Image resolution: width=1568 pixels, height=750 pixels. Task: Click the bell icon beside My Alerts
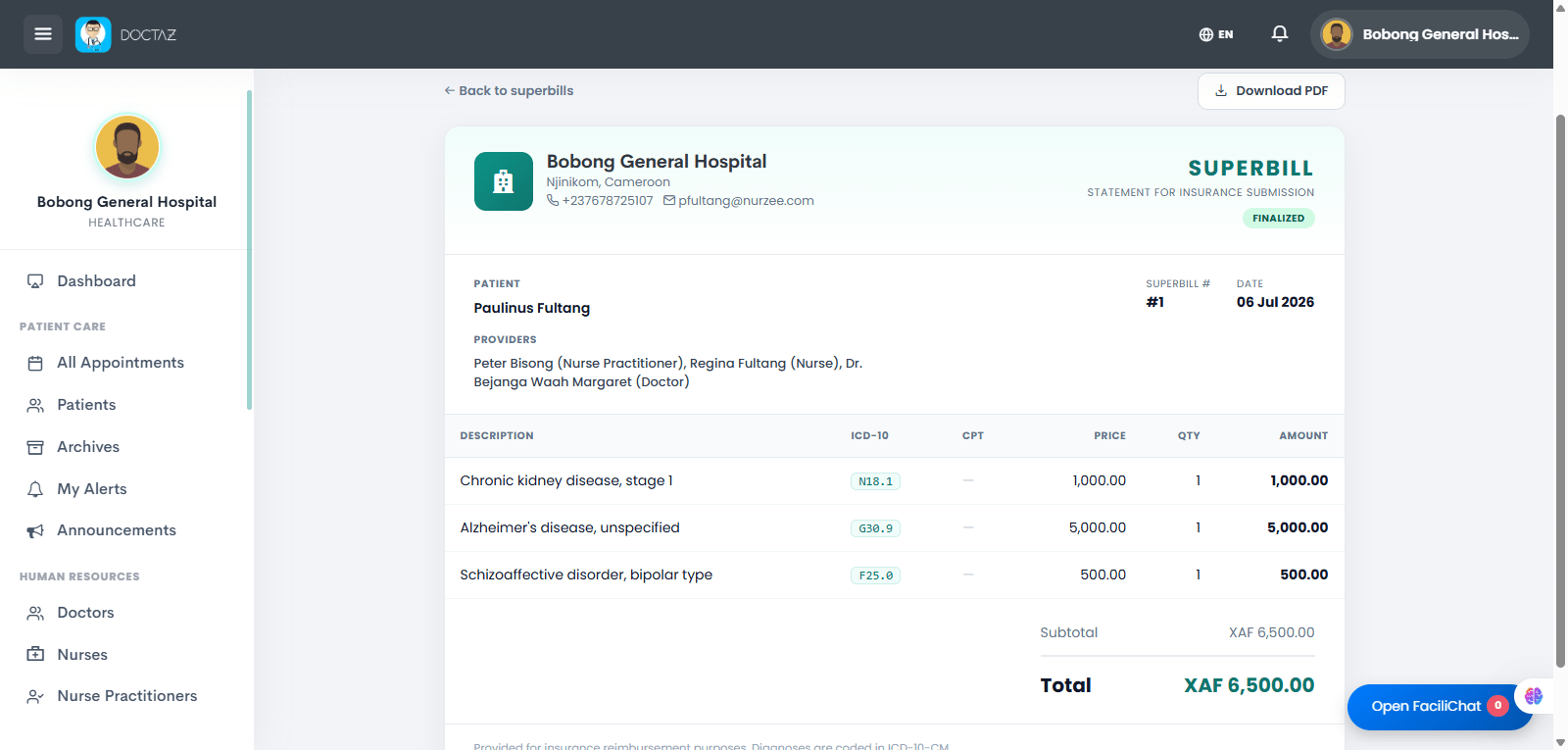(x=35, y=489)
